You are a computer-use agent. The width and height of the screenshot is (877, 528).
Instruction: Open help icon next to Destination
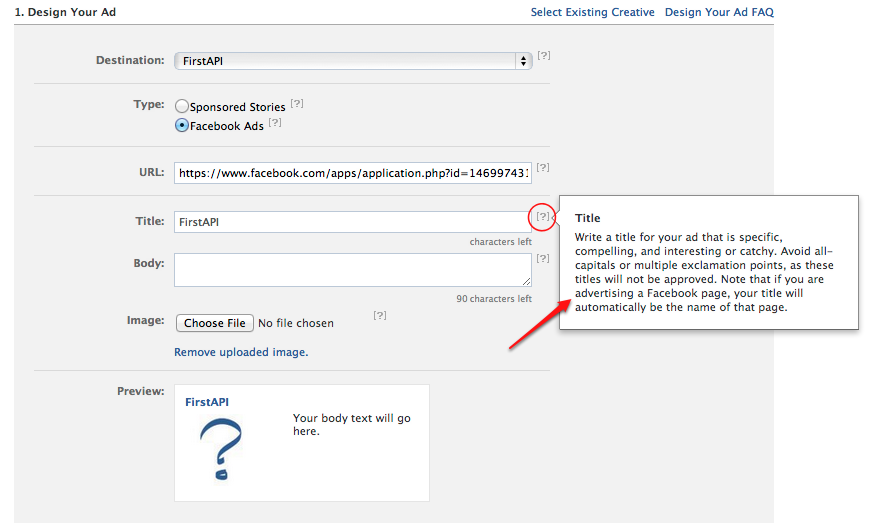[x=544, y=55]
